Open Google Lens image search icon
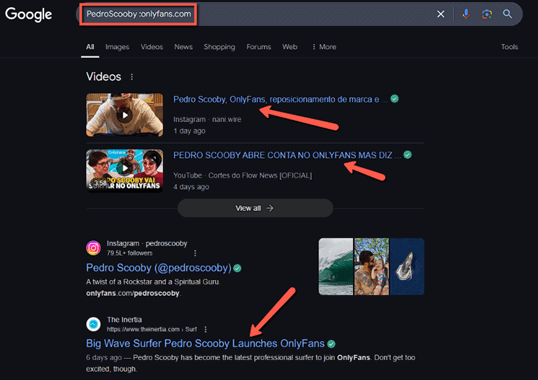Image resolution: width=538 pixels, height=380 pixels. point(487,14)
